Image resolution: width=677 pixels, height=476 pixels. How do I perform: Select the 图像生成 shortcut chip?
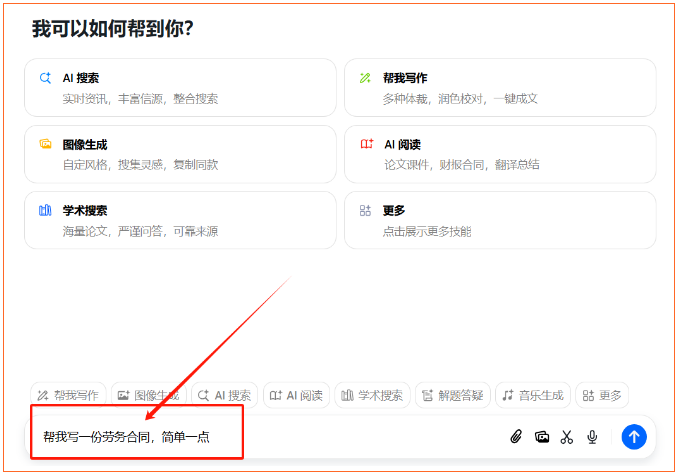click(x=149, y=395)
